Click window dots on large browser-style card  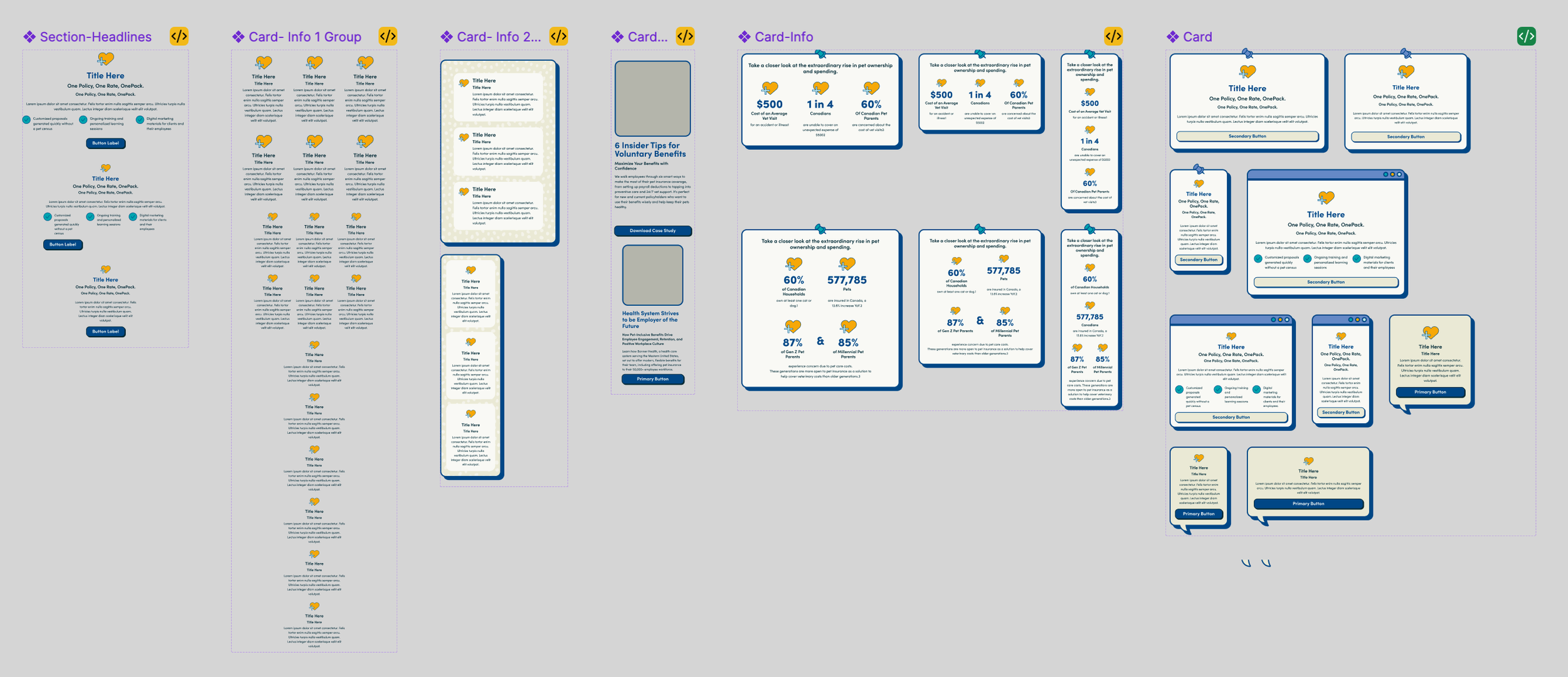1392,174
